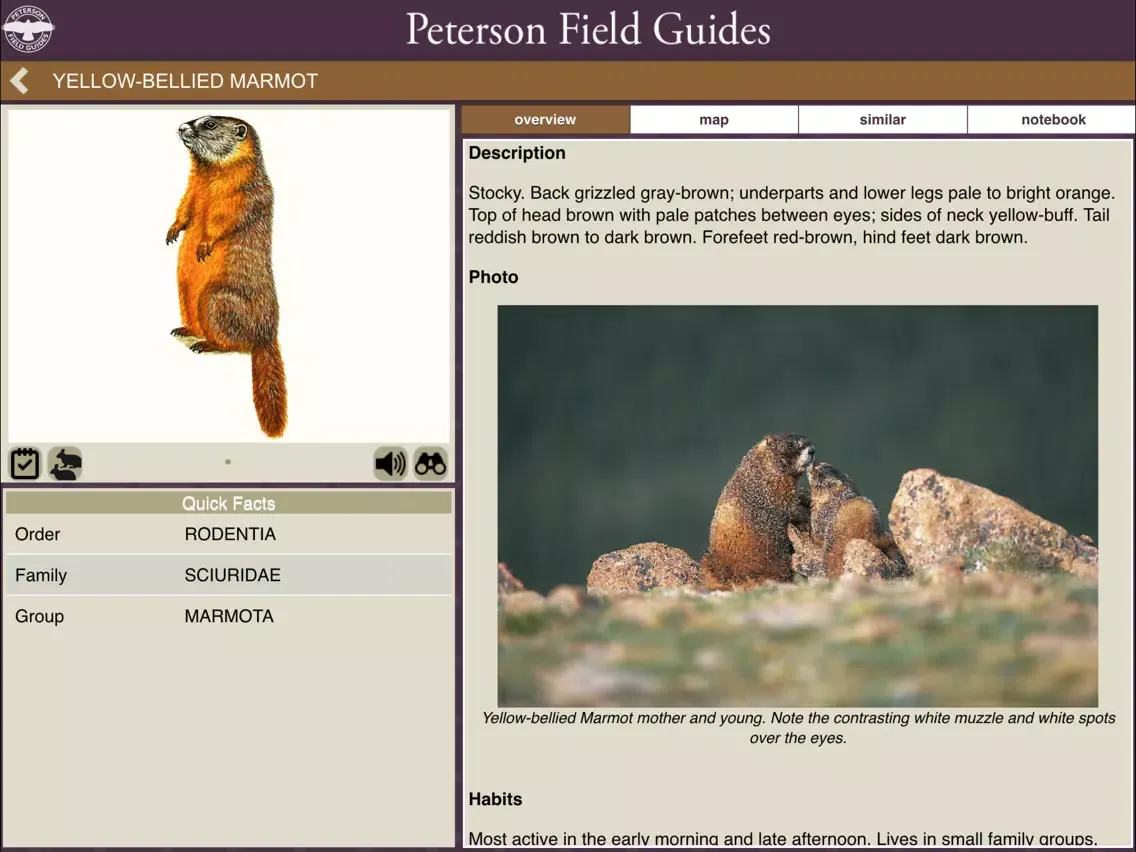This screenshot has height=852, width=1136.
Task: Click the Photo heading
Action: point(493,277)
